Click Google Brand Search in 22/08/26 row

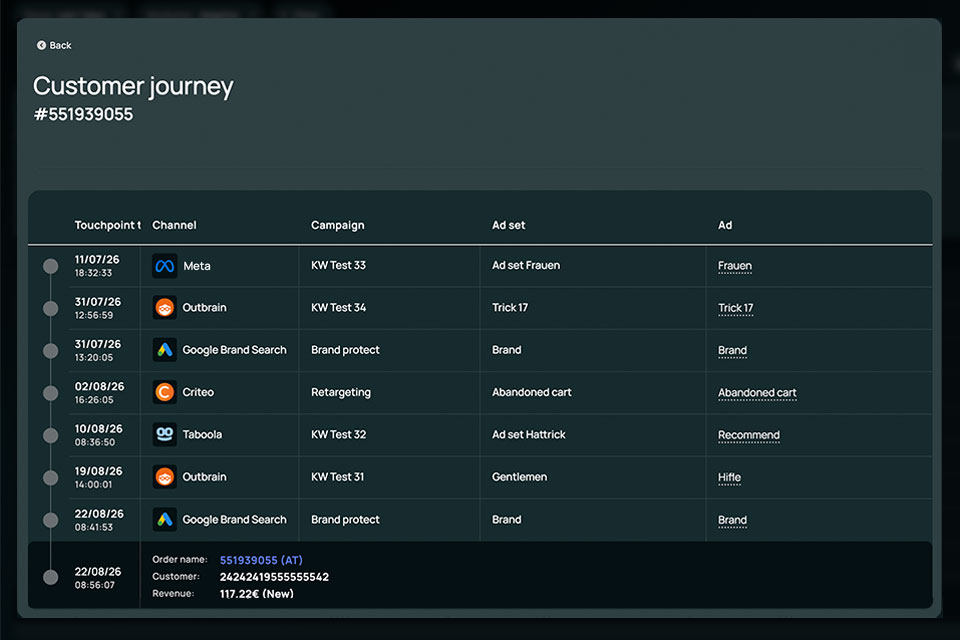pyautogui.click(x=234, y=519)
